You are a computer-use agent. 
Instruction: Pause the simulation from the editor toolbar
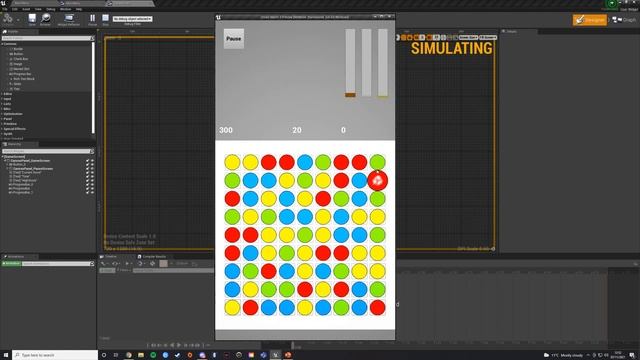93,19
